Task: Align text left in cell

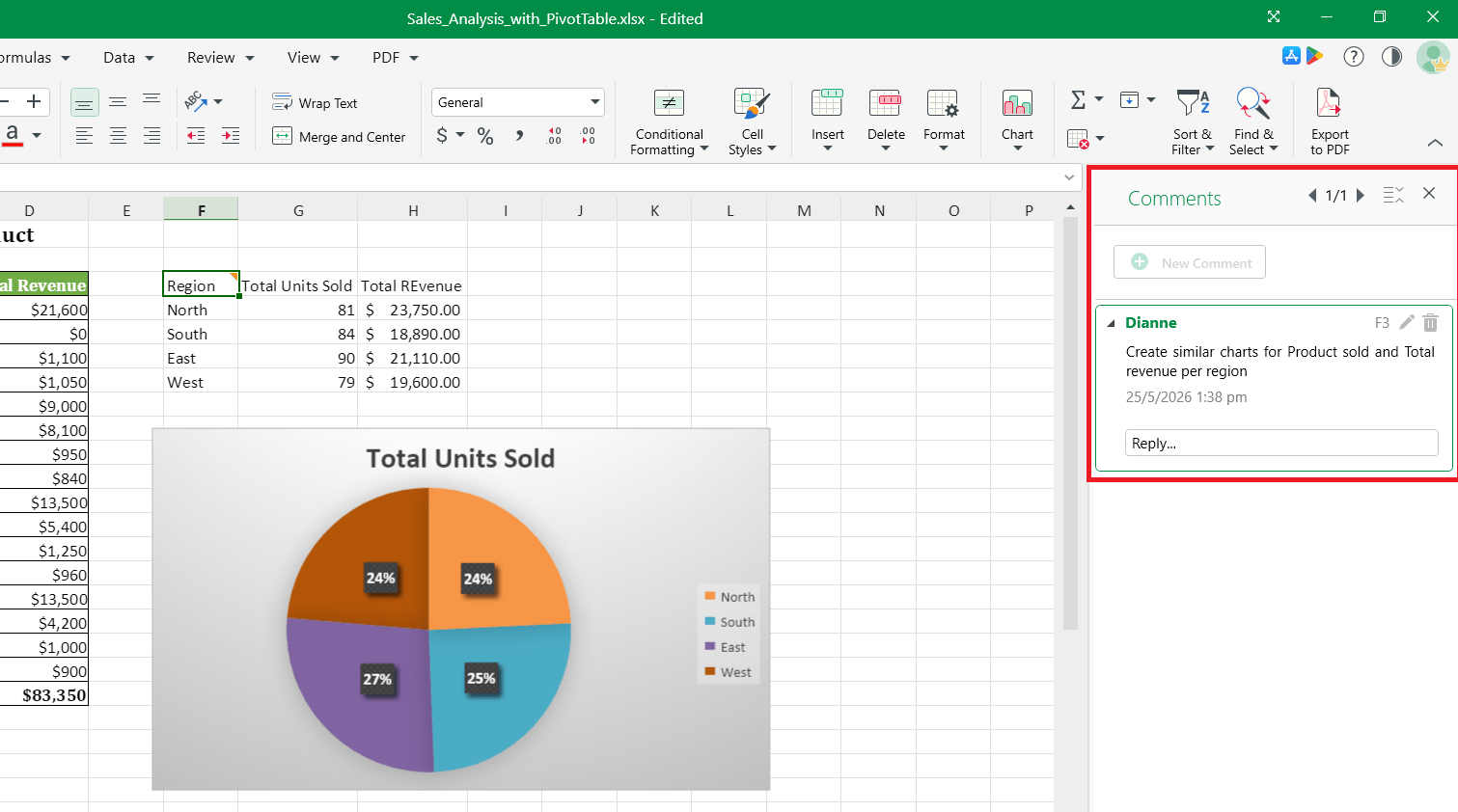Action: [x=85, y=136]
